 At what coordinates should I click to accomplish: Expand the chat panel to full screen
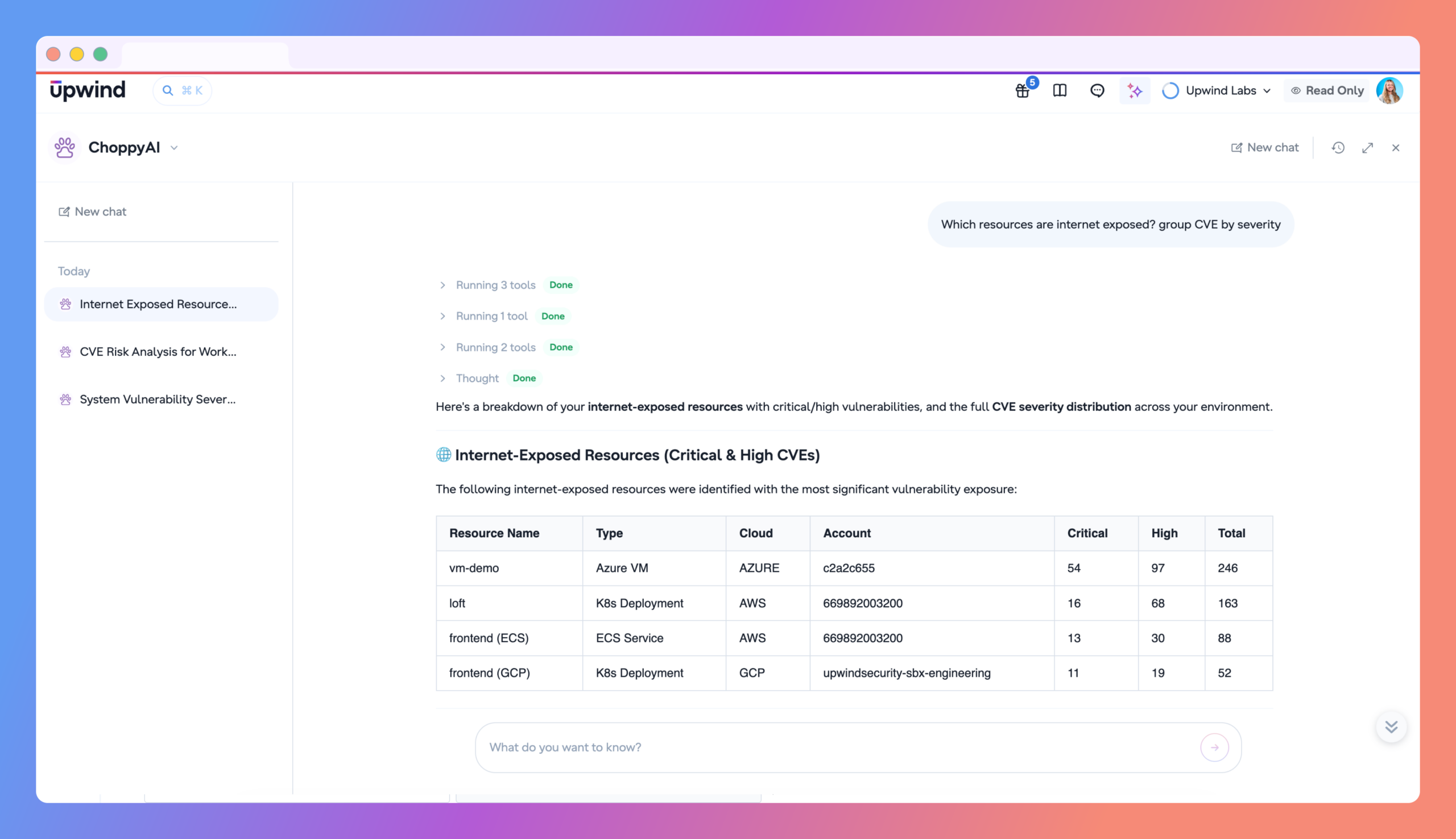pos(1367,148)
